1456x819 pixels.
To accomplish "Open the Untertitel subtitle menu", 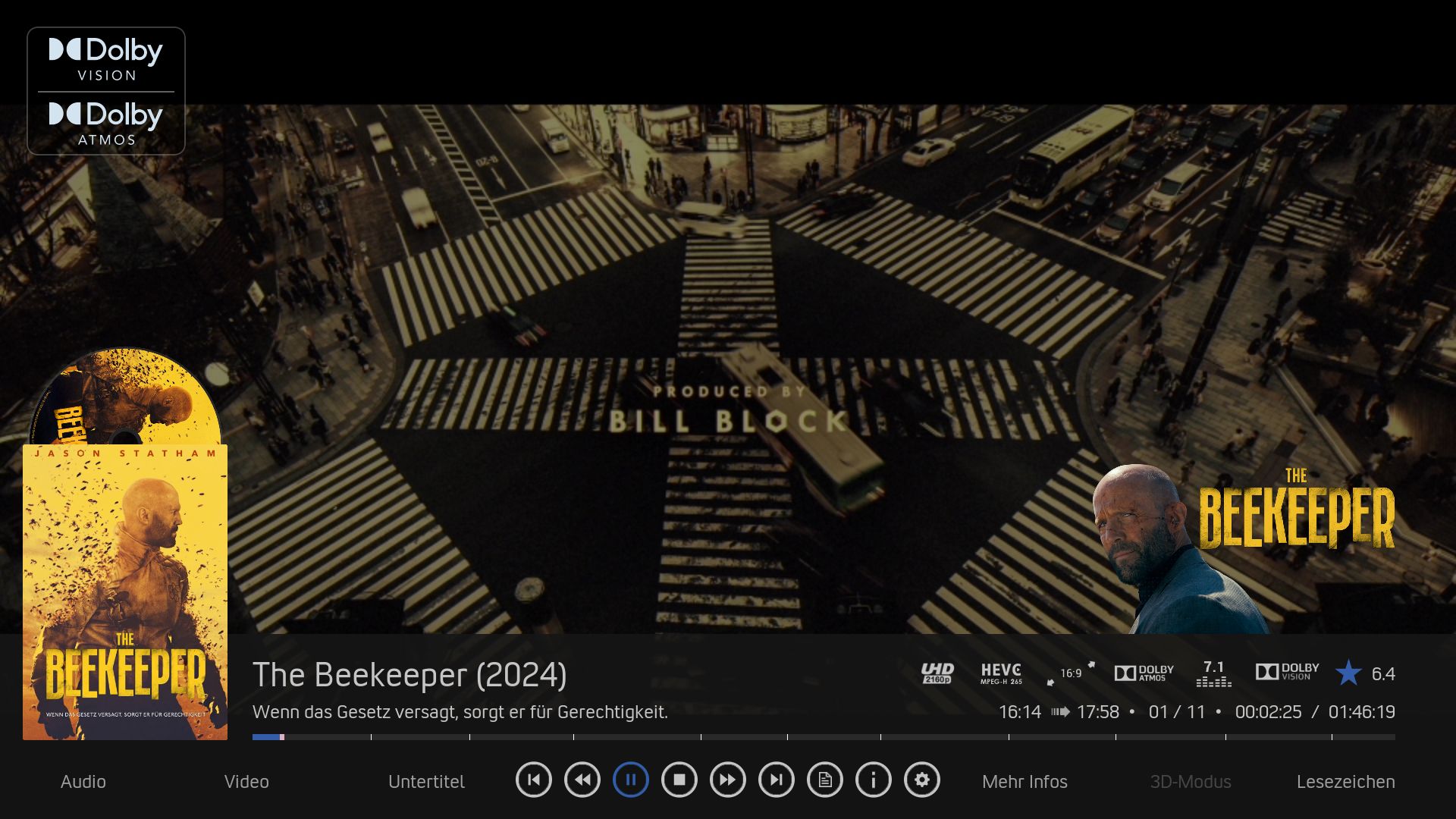I will (x=426, y=781).
